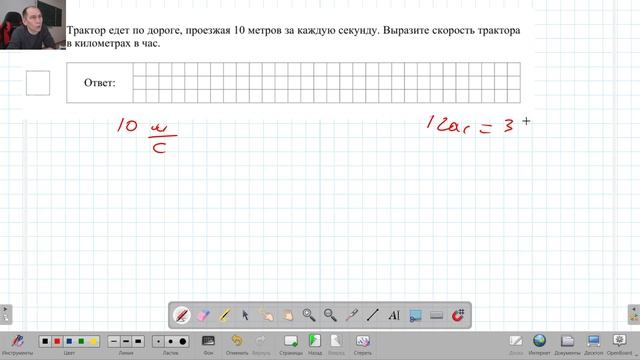
Task: Go to previous page with Назад
Action: [x=315, y=345]
